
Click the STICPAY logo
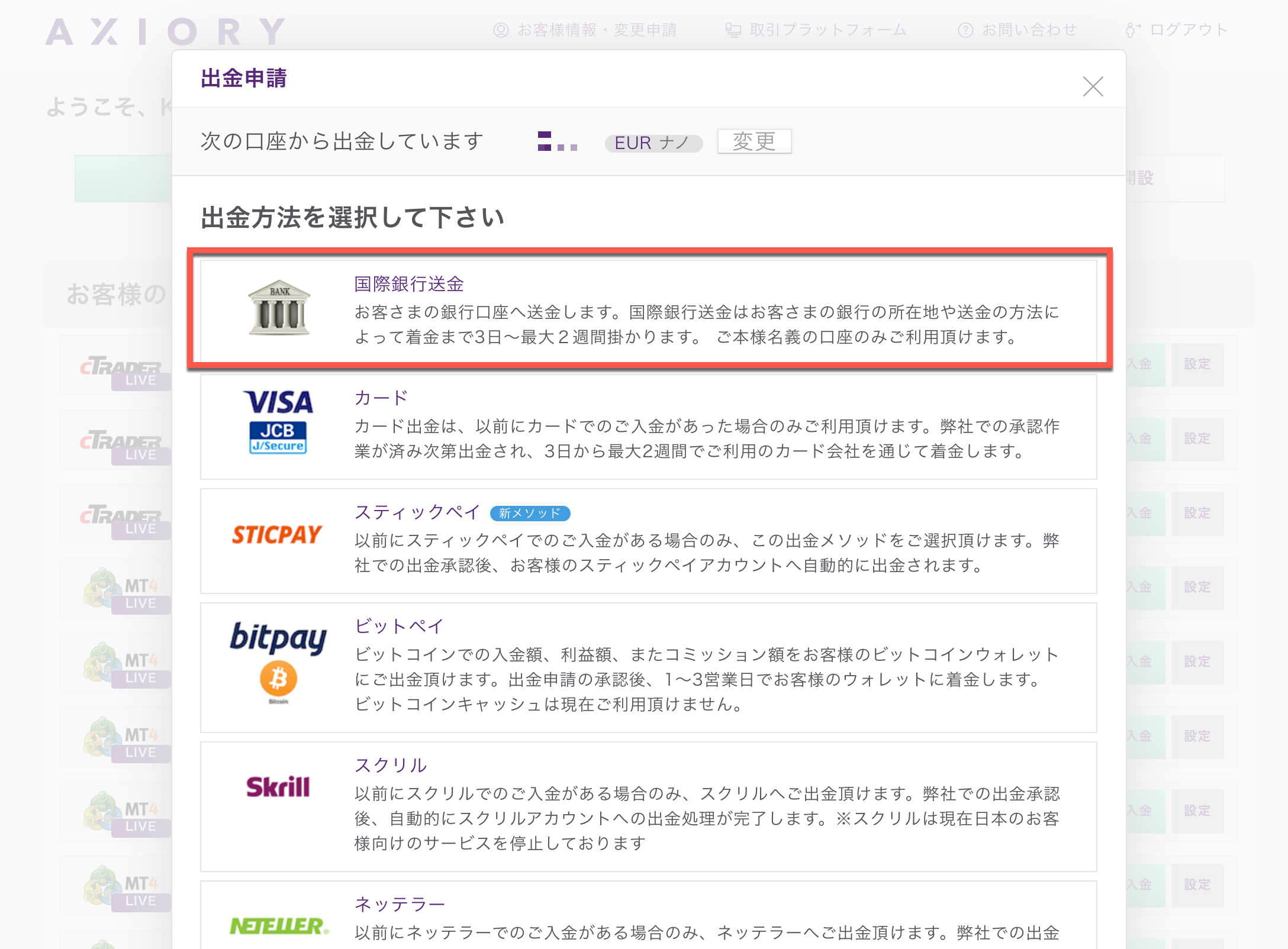[276, 535]
